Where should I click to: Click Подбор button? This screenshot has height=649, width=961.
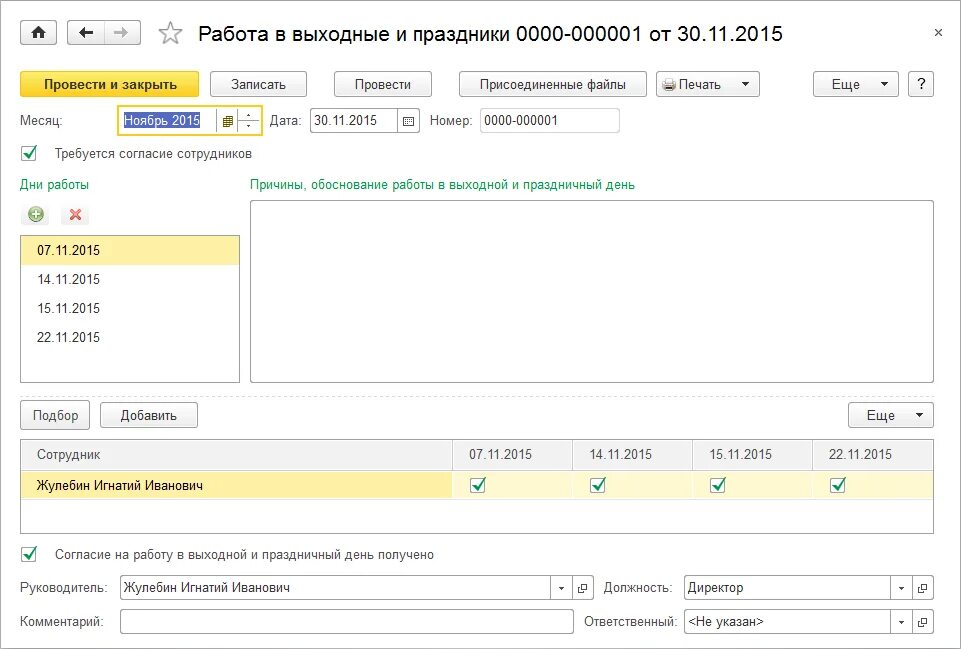(x=55, y=415)
